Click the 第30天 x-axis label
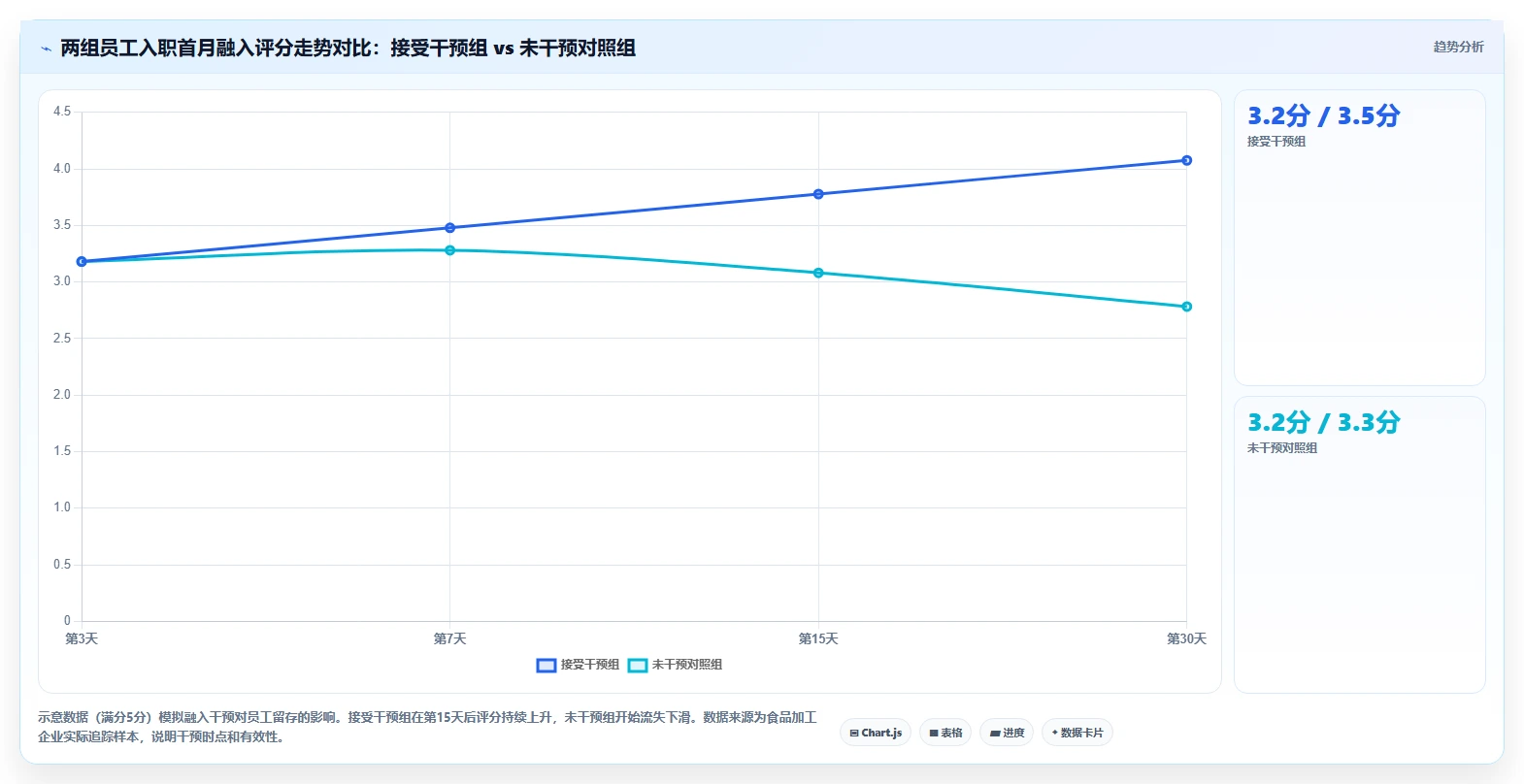Image resolution: width=1524 pixels, height=784 pixels. pos(1186,638)
